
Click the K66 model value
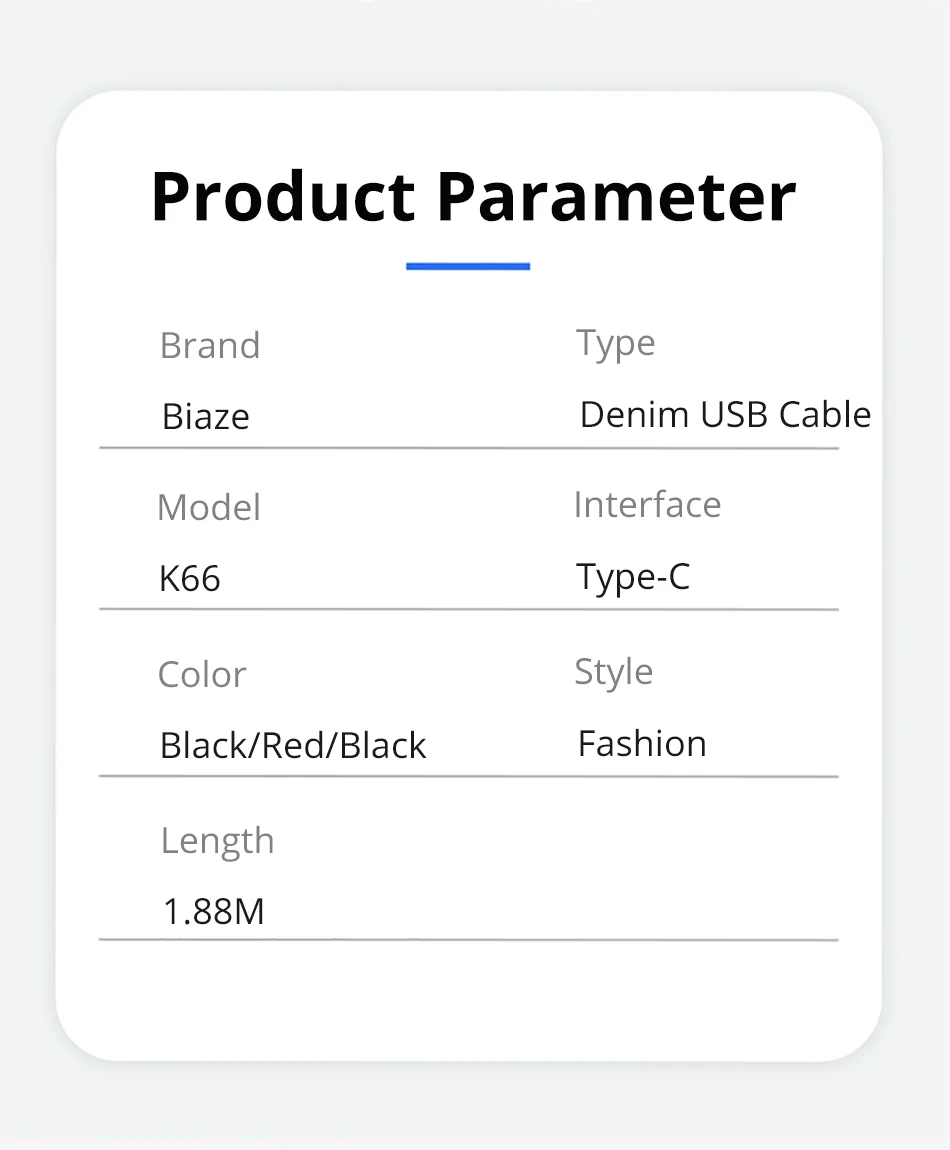[x=189, y=579]
